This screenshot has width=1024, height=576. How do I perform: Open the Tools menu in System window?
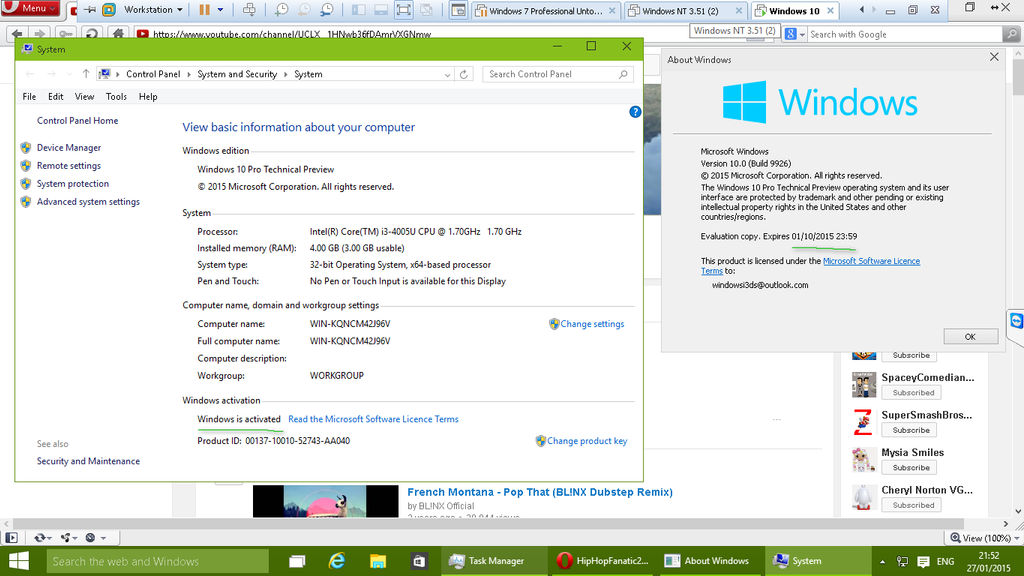115,96
